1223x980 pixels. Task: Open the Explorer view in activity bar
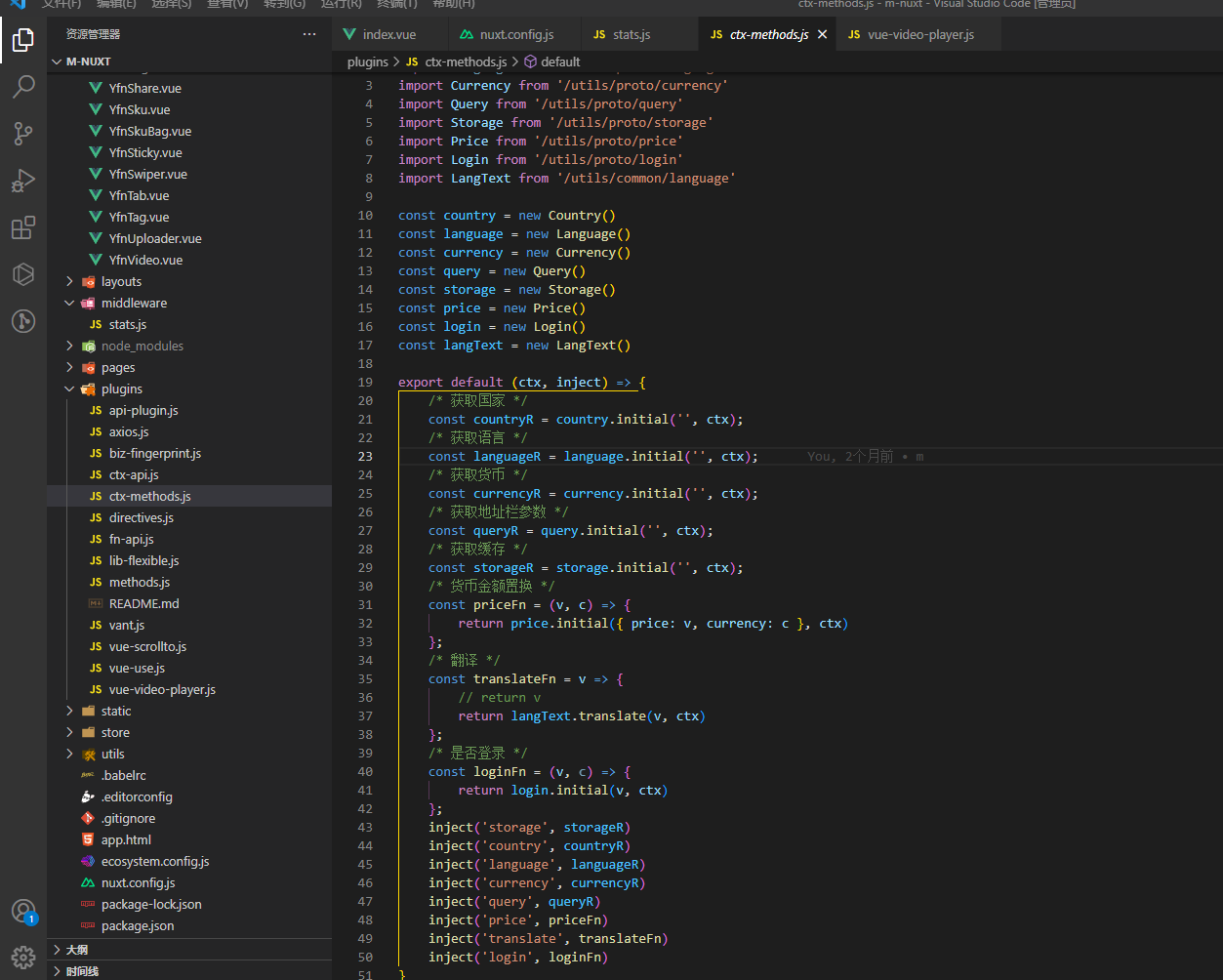[x=23, y=40]
